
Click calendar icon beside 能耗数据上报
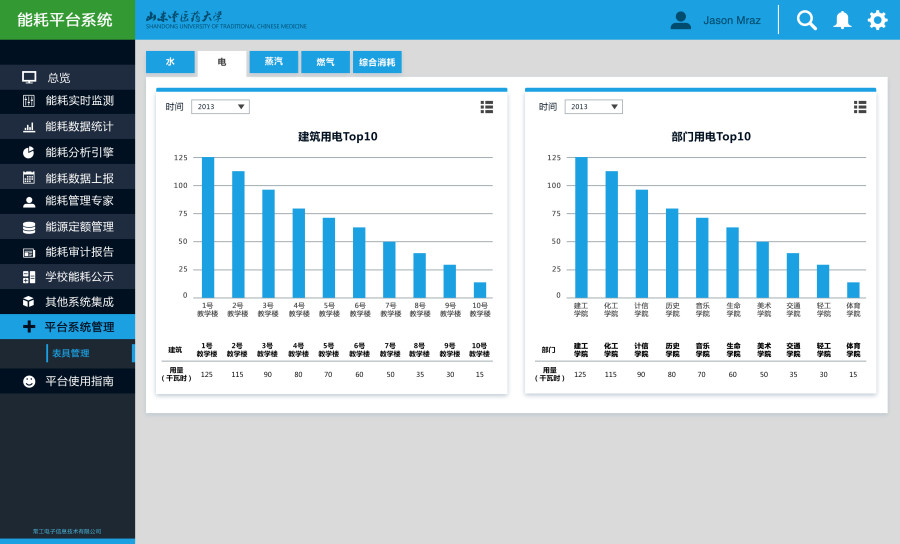29,177
